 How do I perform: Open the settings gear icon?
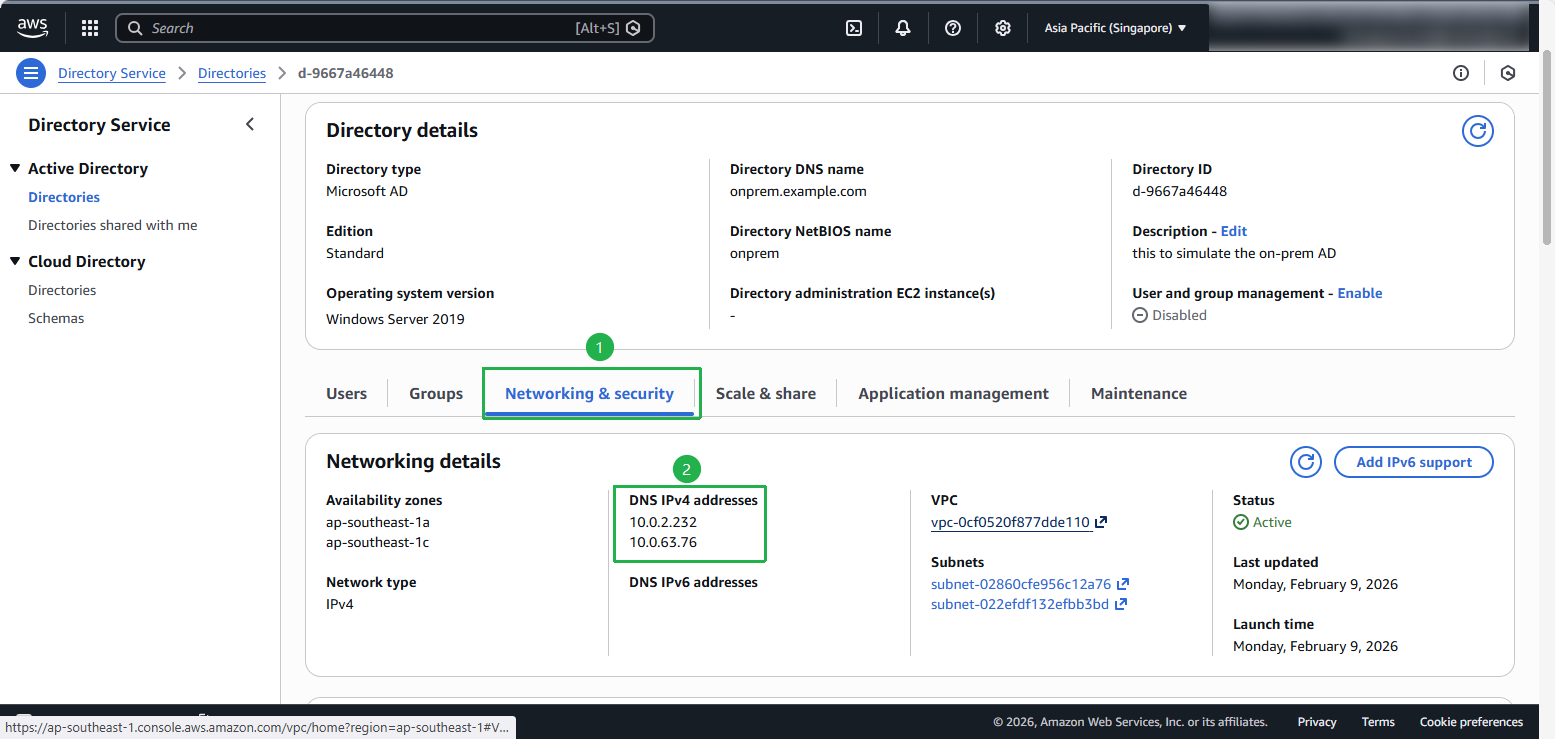tap(1003, 28)
